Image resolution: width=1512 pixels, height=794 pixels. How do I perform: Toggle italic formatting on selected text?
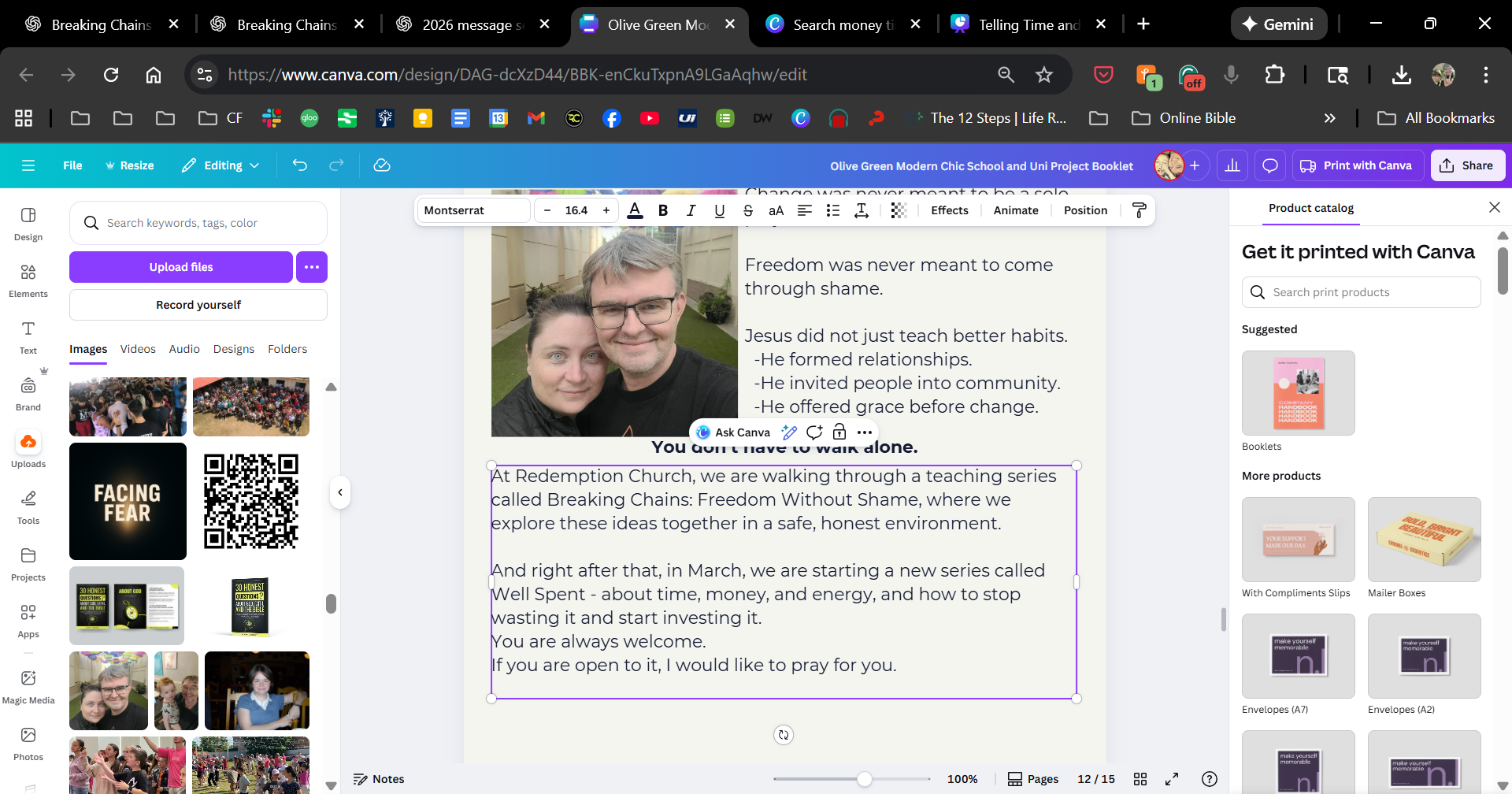click(x=691, y=210)
